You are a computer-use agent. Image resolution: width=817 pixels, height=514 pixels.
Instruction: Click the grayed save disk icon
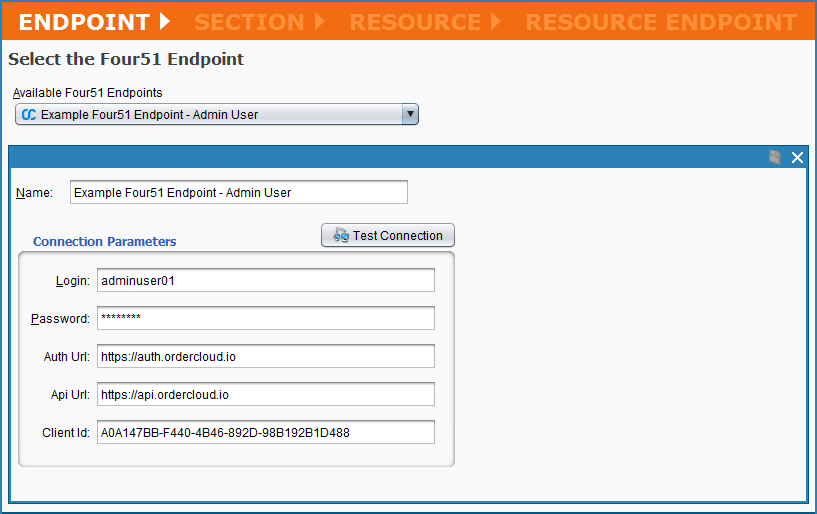775,157
